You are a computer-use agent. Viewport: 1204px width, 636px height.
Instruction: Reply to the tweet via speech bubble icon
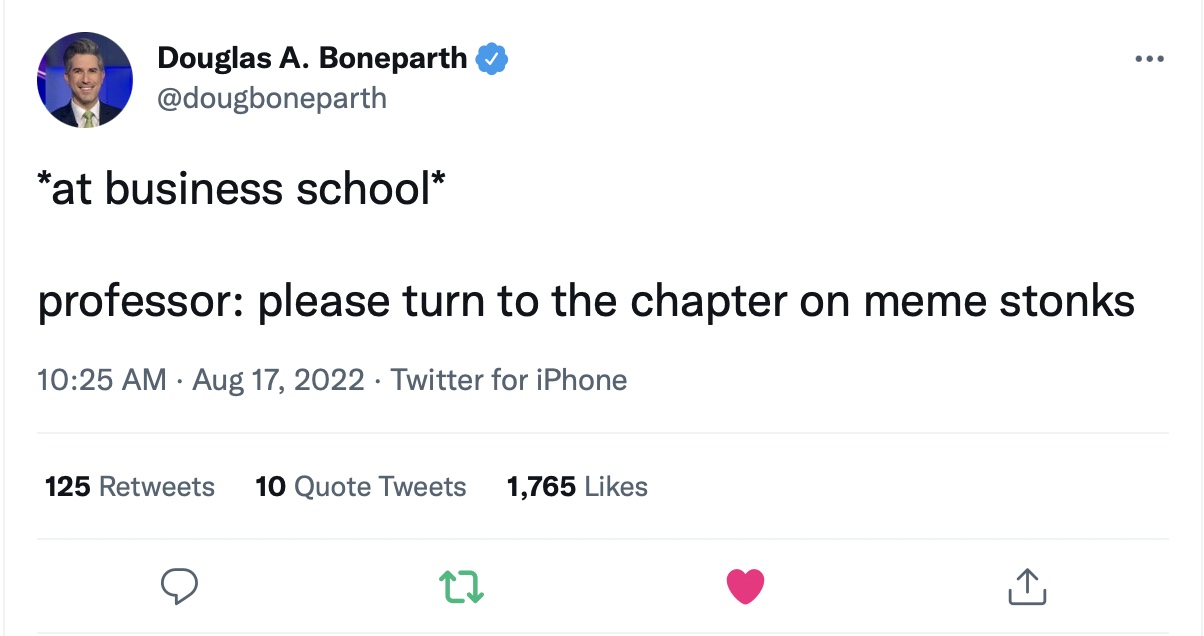pyautogui.click(x=180, y=586)
